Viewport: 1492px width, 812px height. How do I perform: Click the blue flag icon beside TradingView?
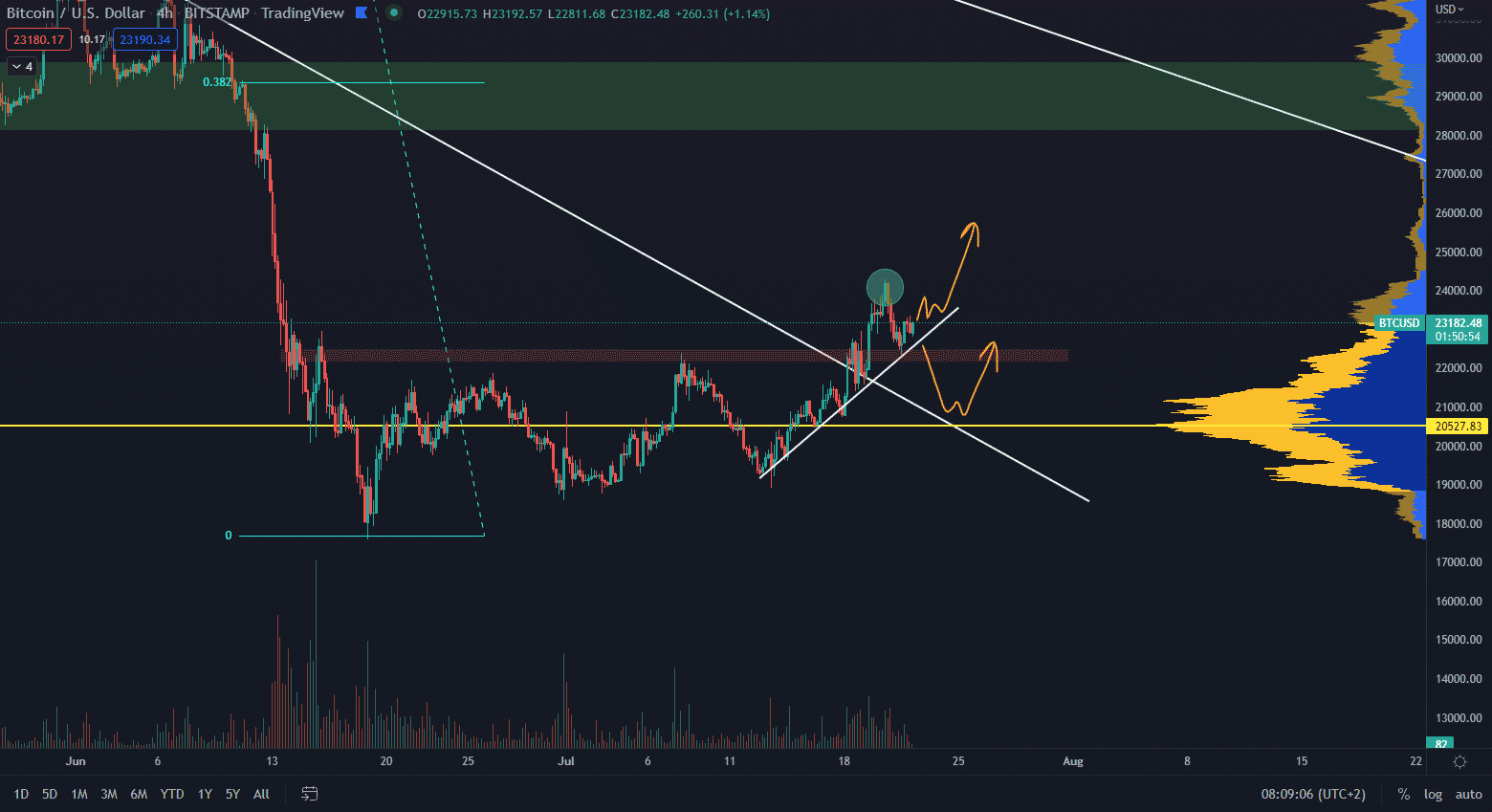(361, 13)
